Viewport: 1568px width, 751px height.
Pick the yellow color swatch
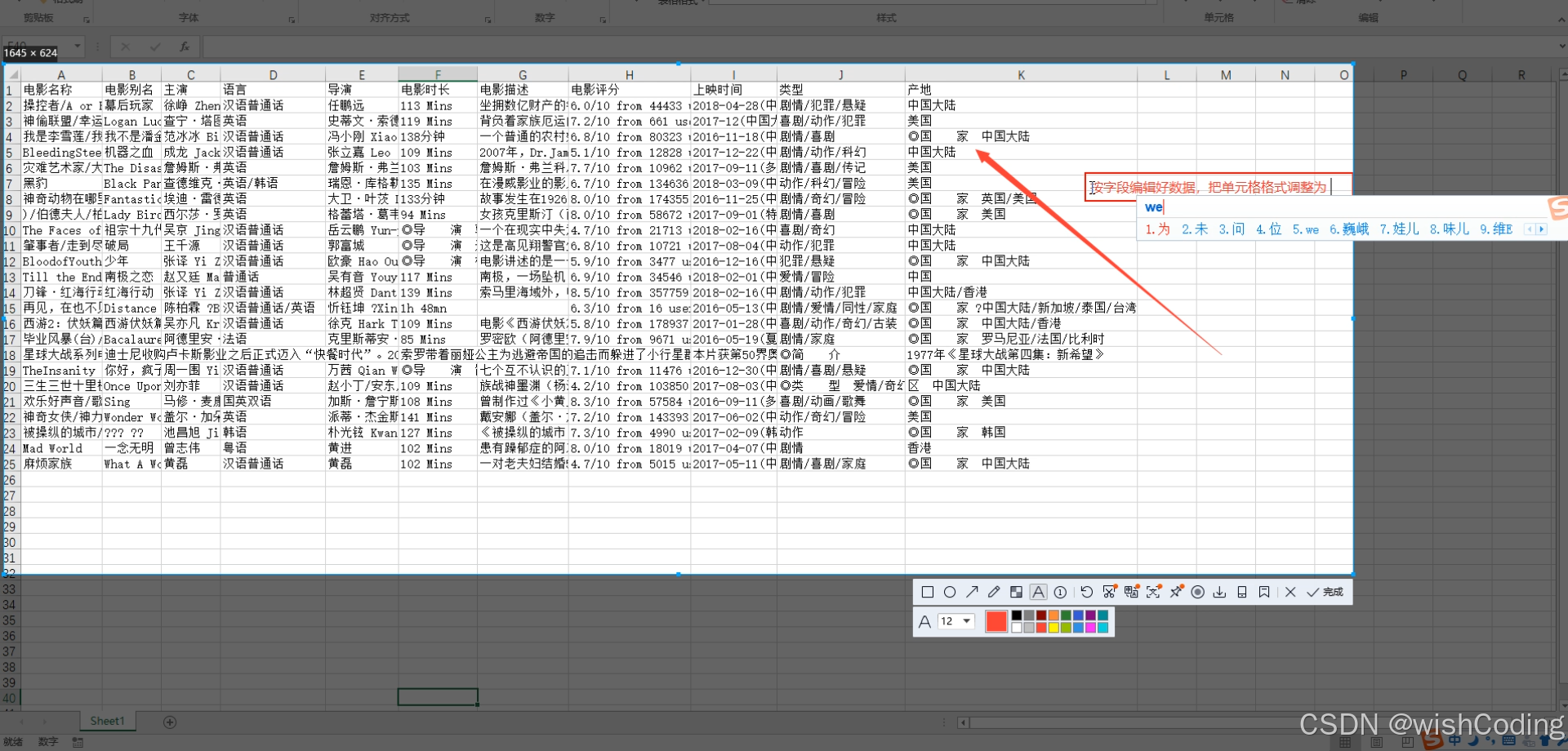tap(1053, 628)
